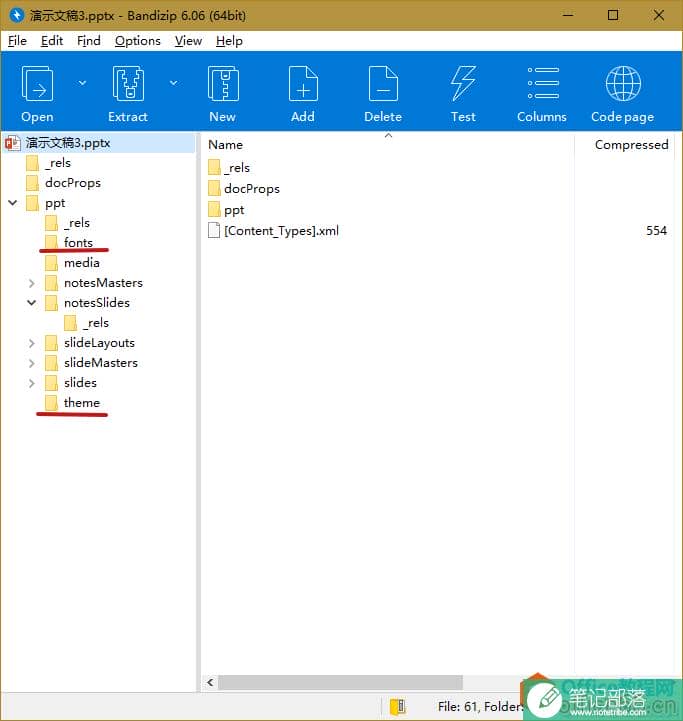Close the Bandizip window
Image resolution: width=683 pixels, height=721 pixels.
659,15
